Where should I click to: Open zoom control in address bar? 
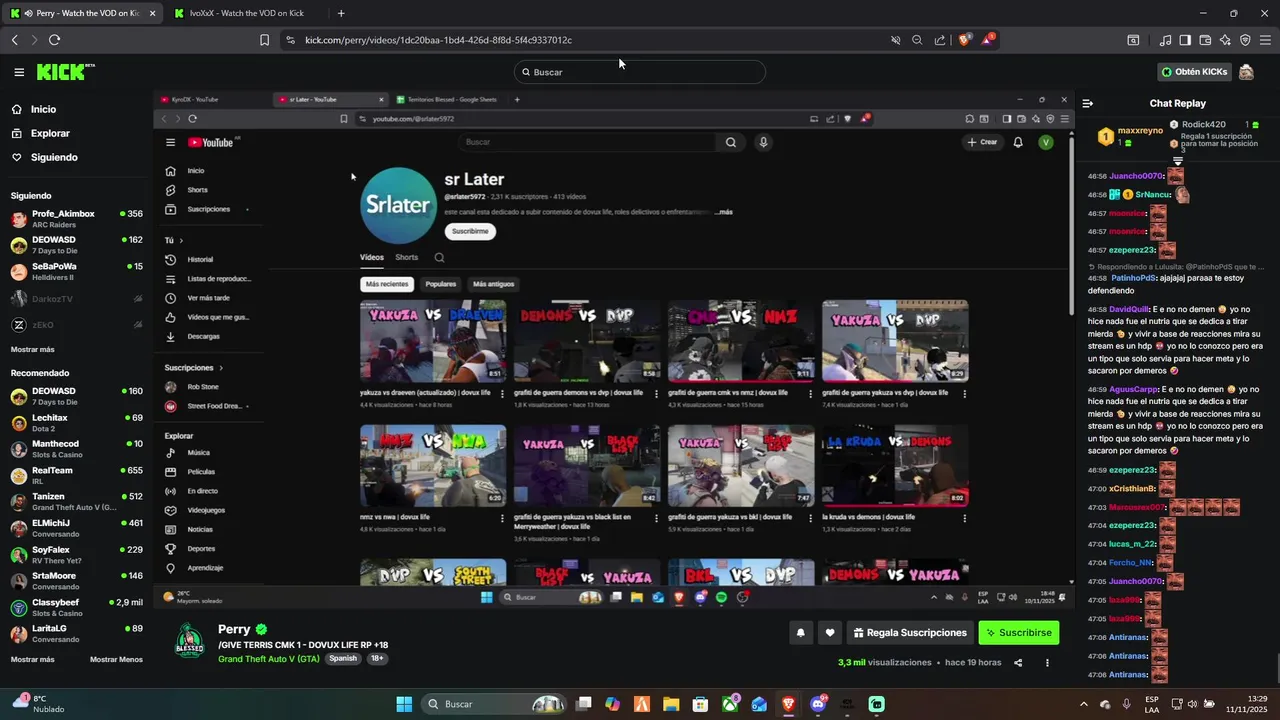917,40
